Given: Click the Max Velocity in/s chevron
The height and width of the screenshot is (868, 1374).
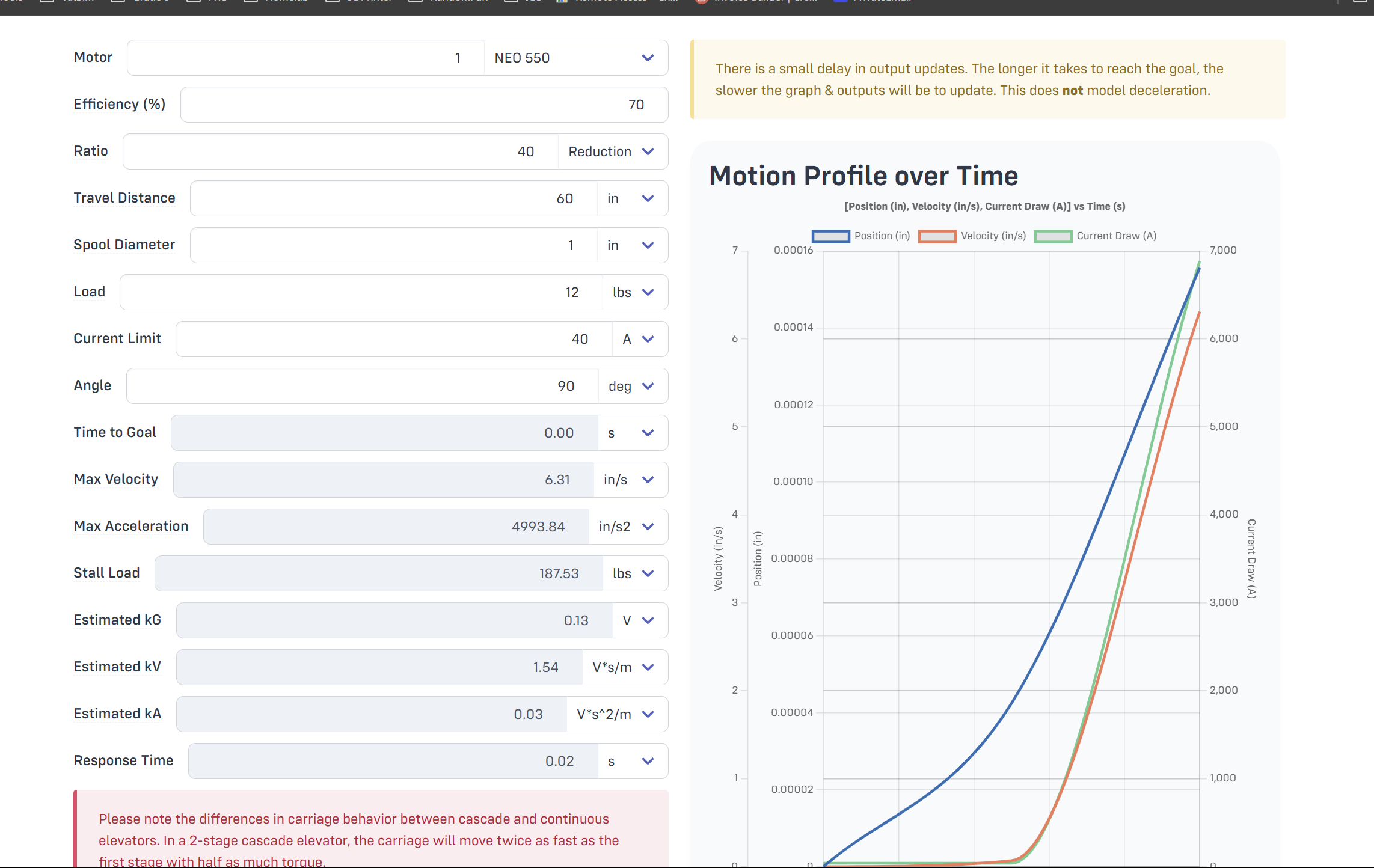Looking at the screenshot, I should [x=647, y=480].
